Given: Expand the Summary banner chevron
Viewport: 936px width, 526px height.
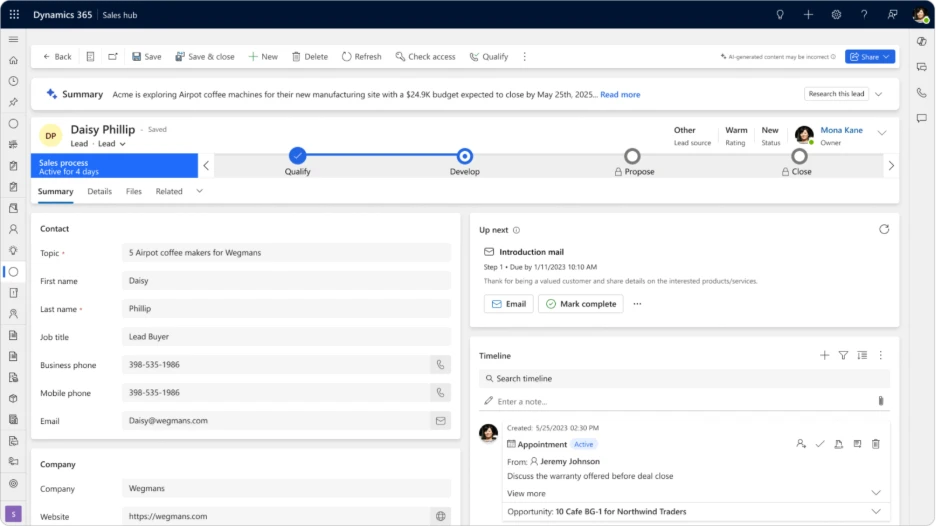Looking at the screenshot, I should tap(879, 94).
